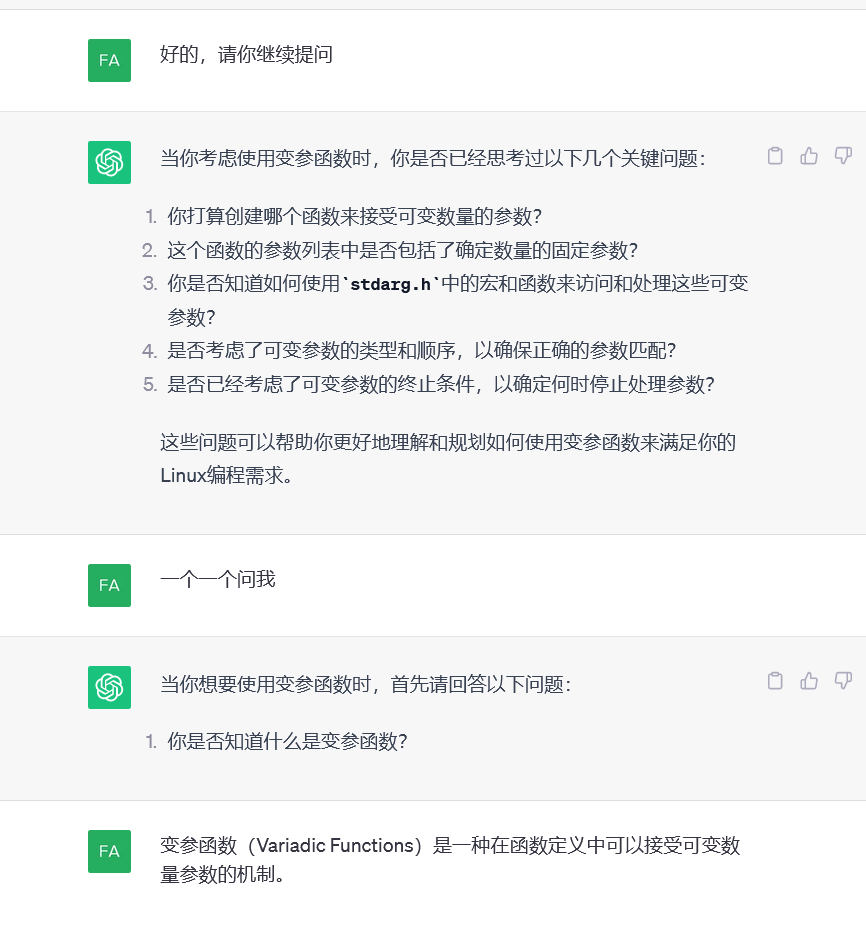The image size is (866, 929).
Task: Like the reply asking 你是否知道什么是变参函数
Action: pyautogui.click(x=809, y=681)
